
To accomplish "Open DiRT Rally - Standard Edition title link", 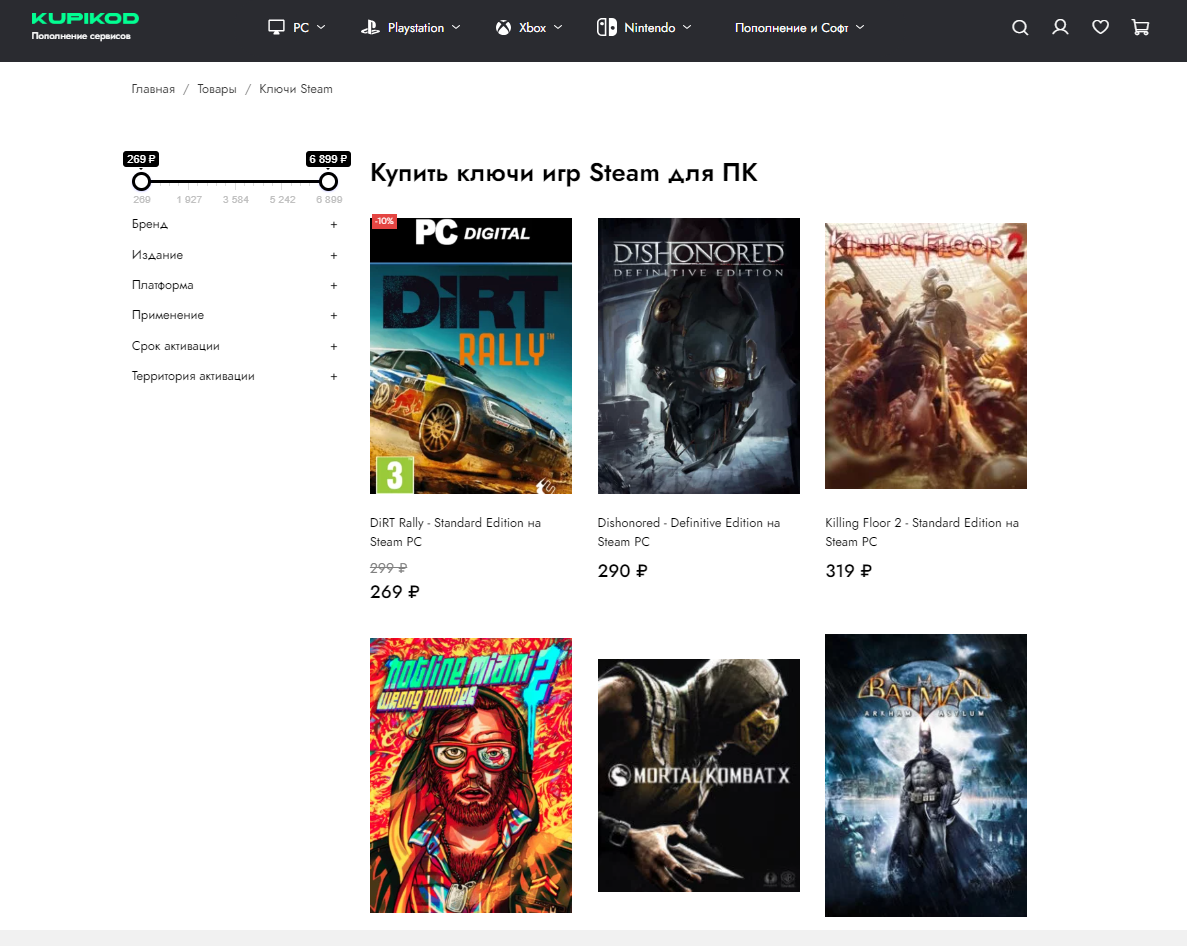I will [x=455, y=532].
